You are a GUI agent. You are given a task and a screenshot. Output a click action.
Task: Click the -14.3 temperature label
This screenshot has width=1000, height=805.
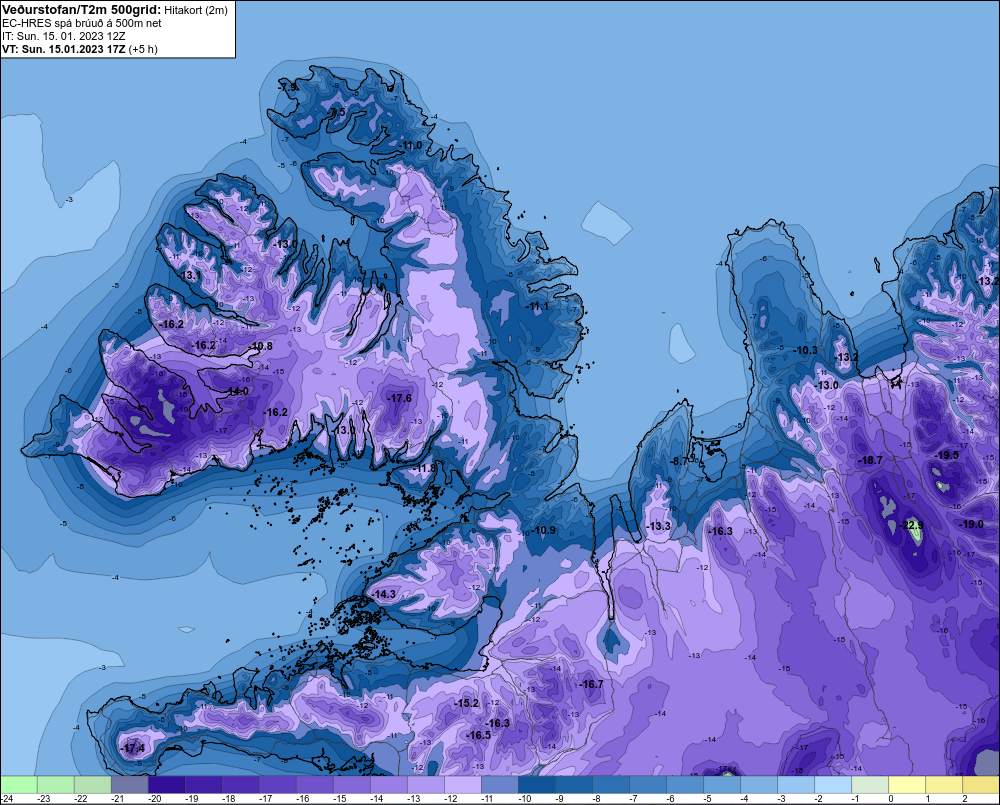pyautogui.click(x=384, y=594)
